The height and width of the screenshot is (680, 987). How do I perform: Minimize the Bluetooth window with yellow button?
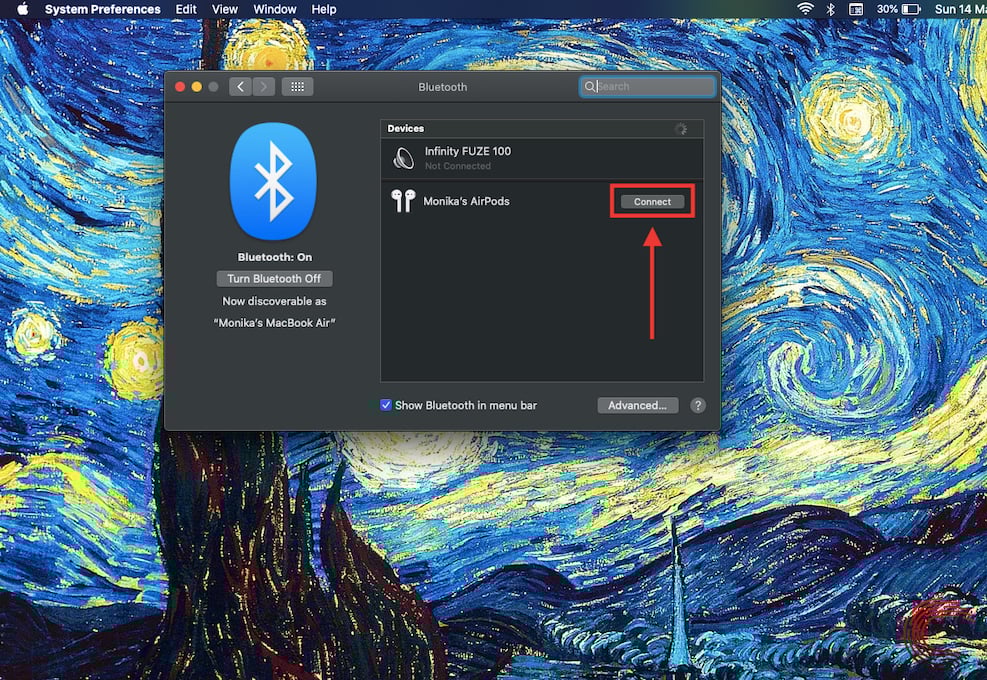[x=196, y=87]
